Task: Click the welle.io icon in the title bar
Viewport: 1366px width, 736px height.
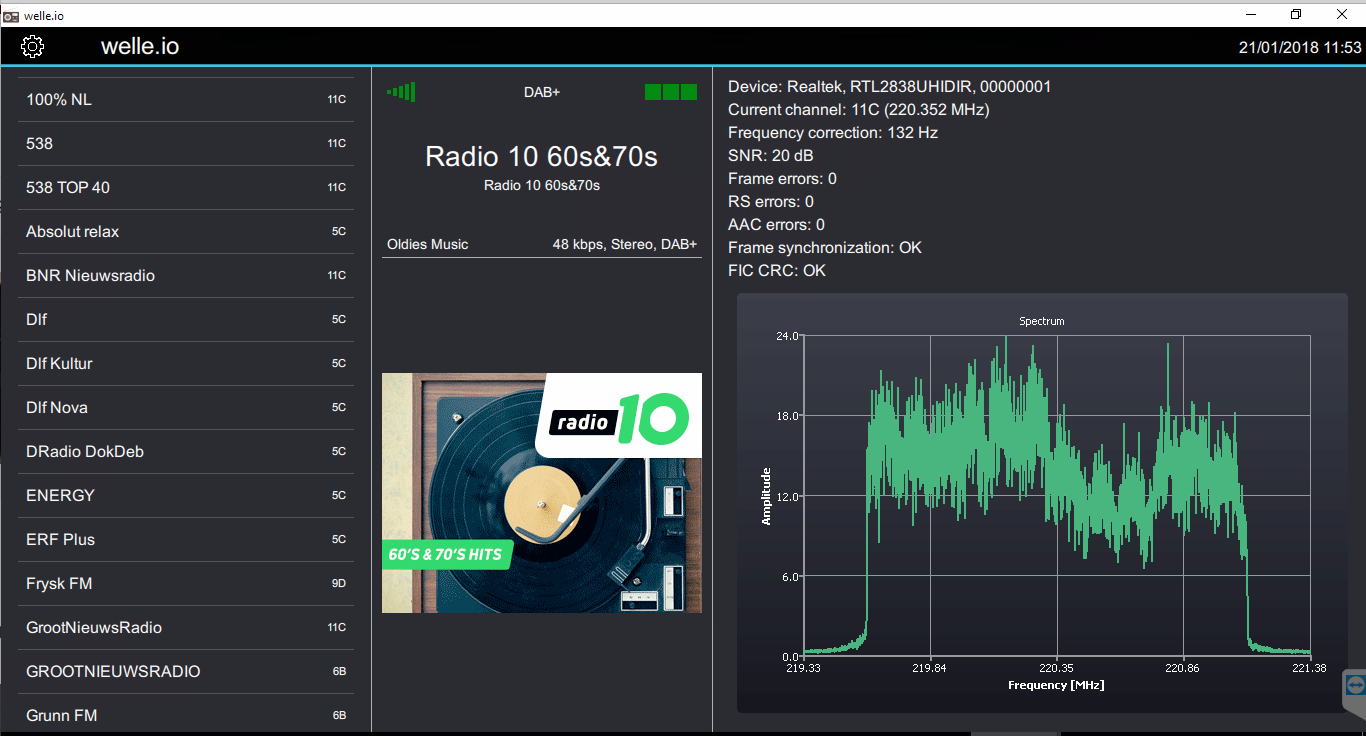Action: tap(12, 15)
